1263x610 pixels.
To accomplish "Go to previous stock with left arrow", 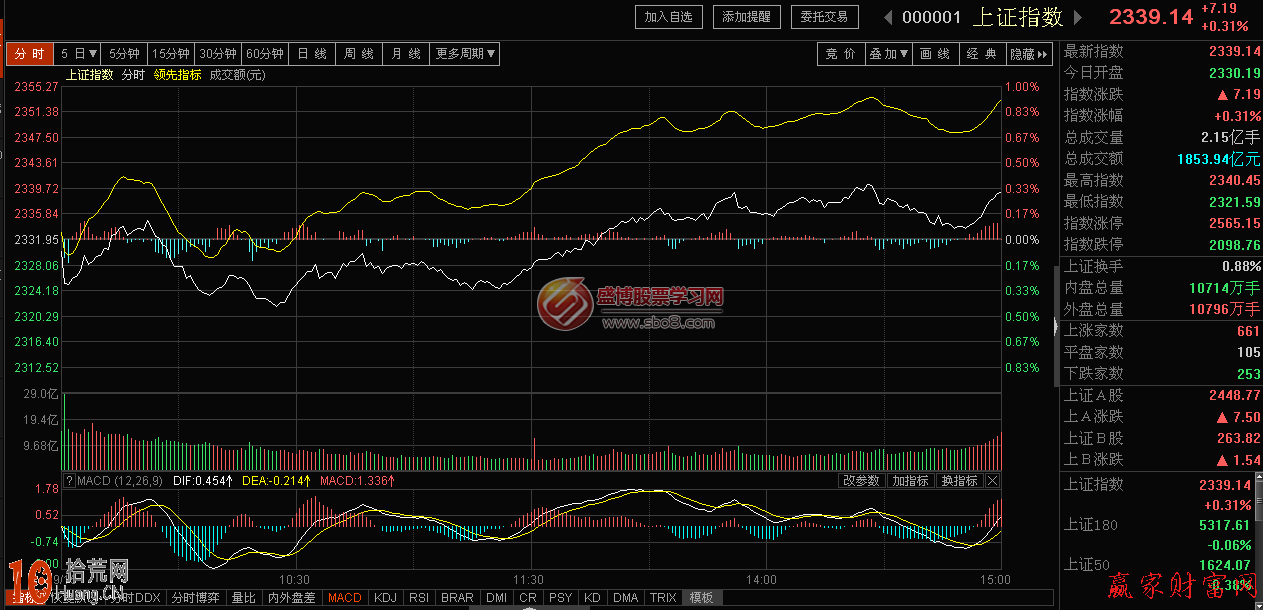I will pyautogui.click(x=887, y=17).
